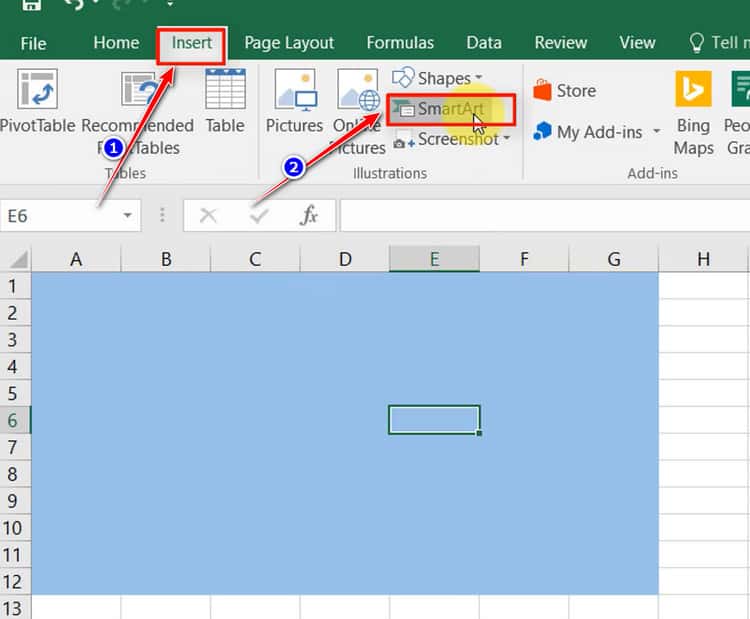Select row 11 header

pyautogui.click(x=15, y=554)
